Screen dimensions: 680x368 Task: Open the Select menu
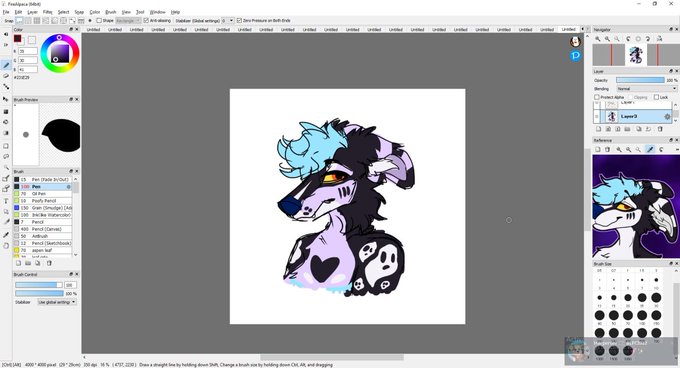point(63,12)
